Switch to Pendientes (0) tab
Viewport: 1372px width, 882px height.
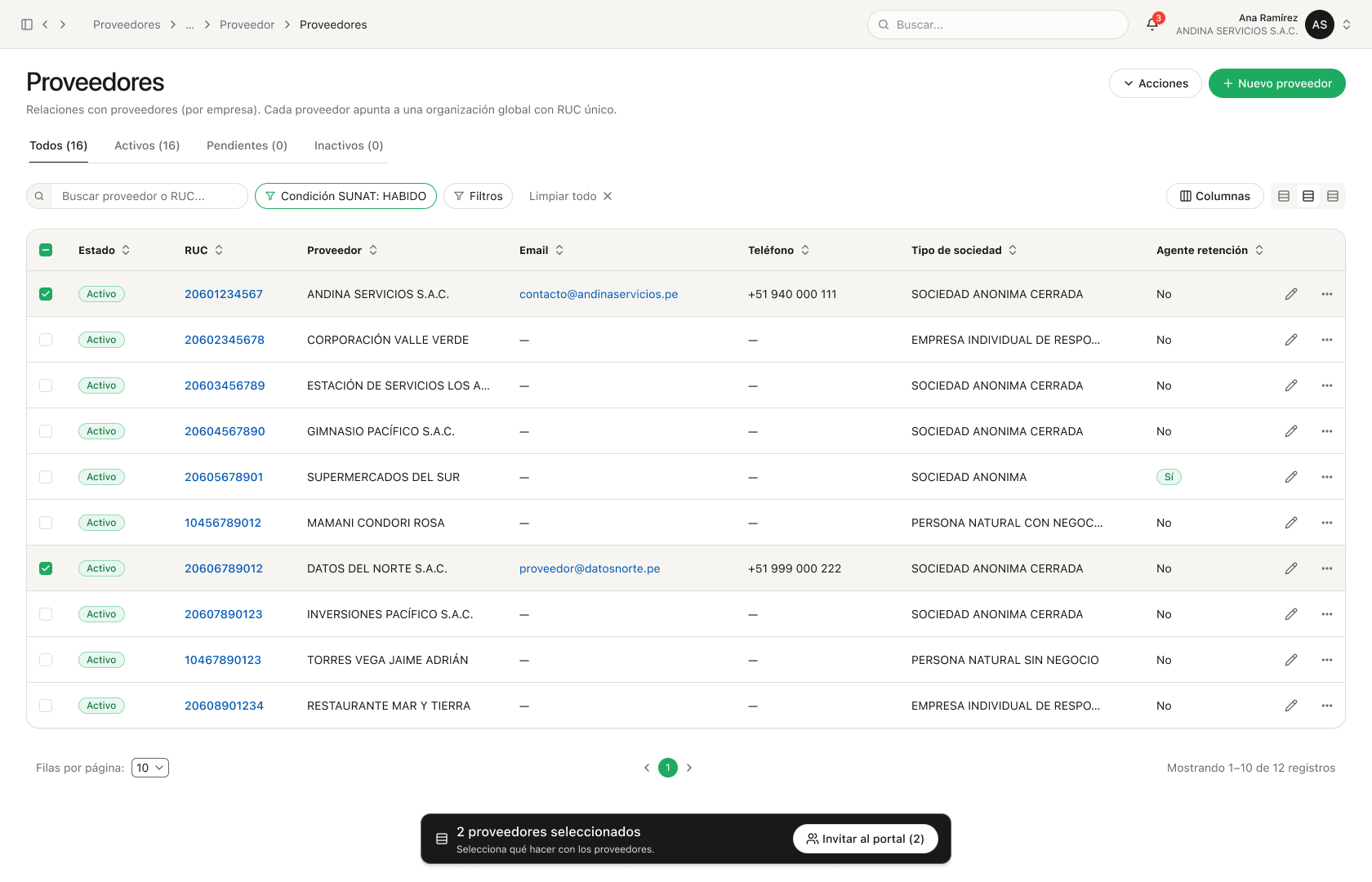click(247, 145)
